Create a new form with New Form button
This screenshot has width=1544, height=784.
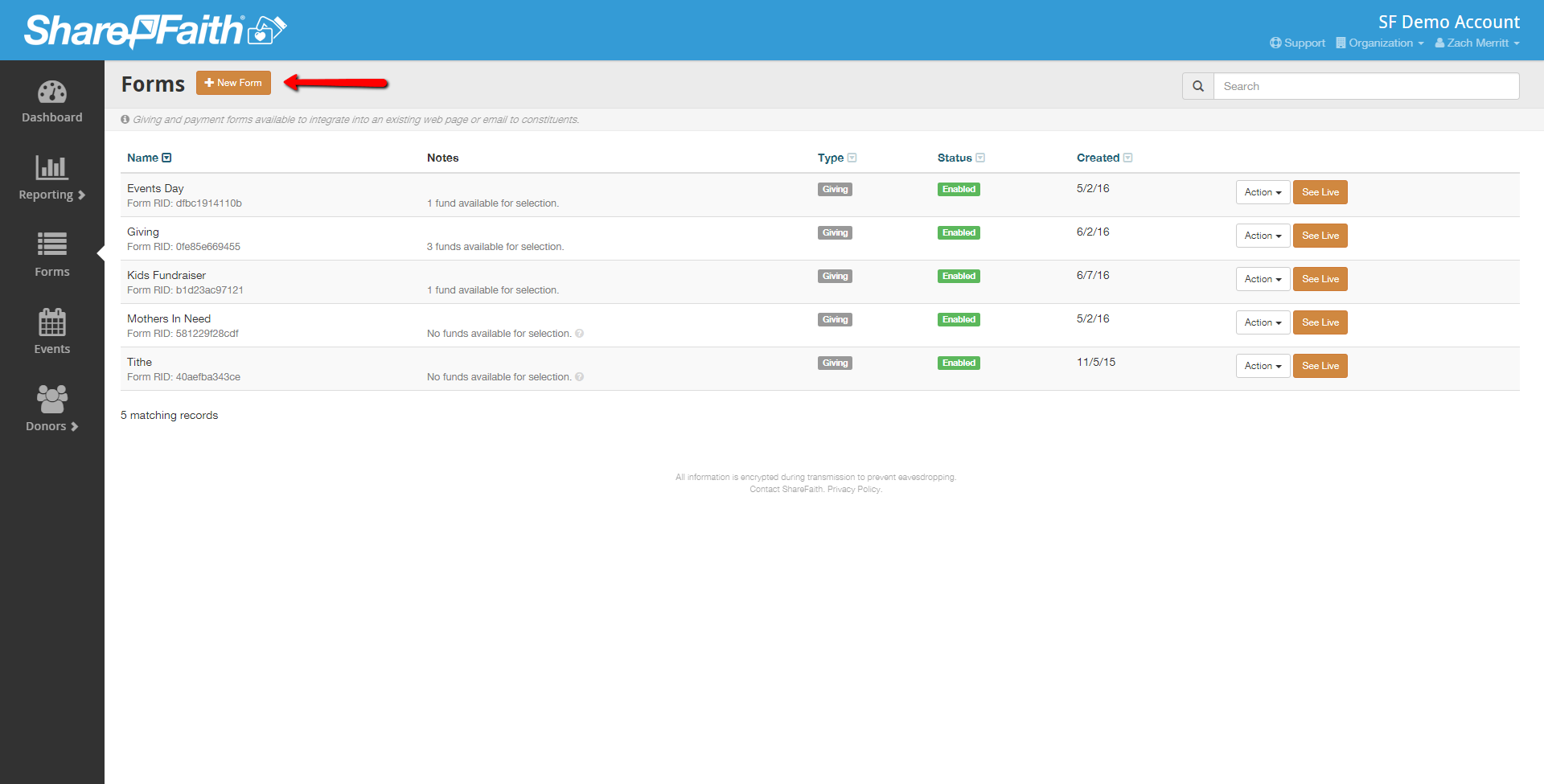pyautogui.click(x=233, y=83)
